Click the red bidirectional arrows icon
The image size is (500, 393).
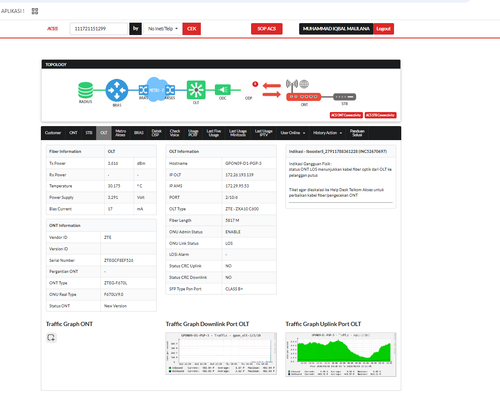pos(272,90)
